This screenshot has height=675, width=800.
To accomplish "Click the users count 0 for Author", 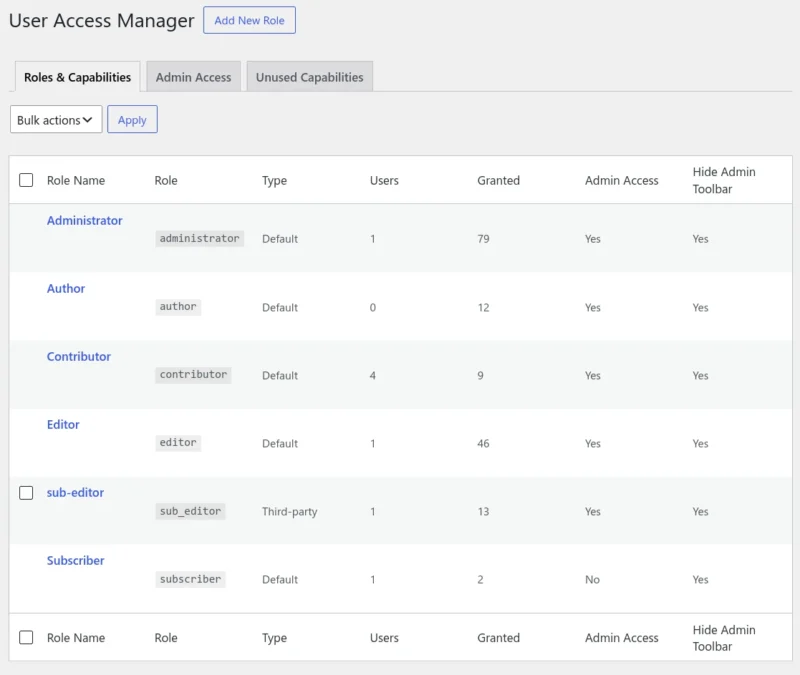I will coord(373,307).
